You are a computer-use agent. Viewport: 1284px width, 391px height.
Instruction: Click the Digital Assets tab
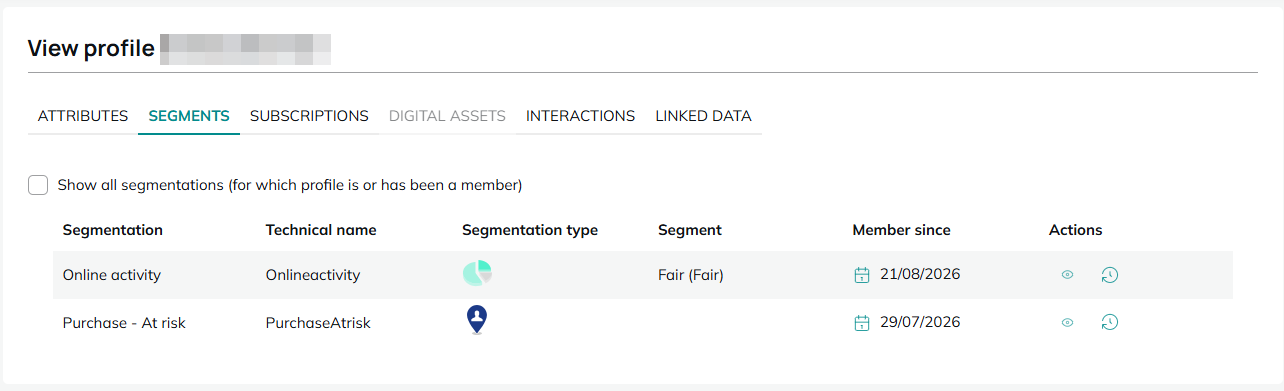[x=447, y=116]
